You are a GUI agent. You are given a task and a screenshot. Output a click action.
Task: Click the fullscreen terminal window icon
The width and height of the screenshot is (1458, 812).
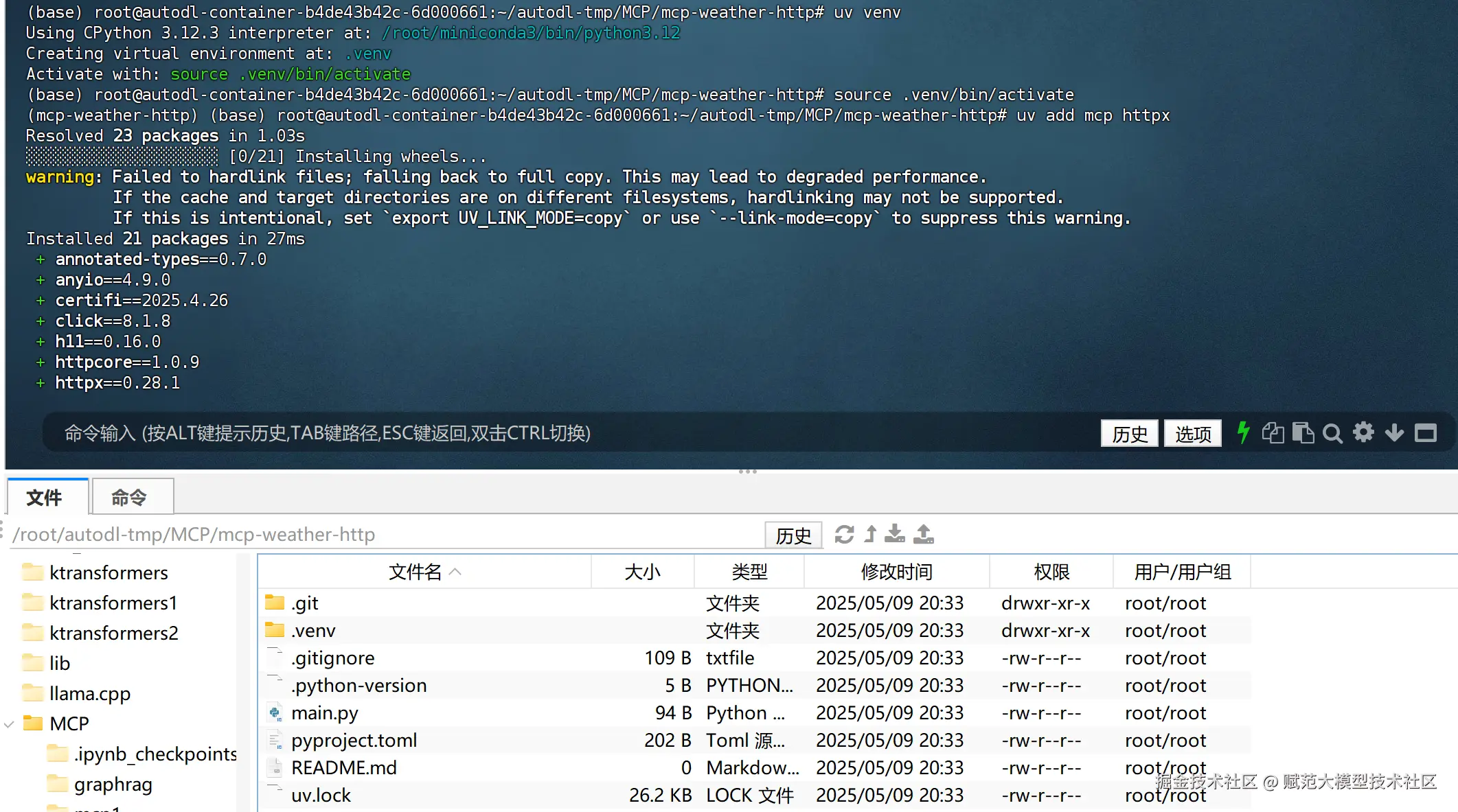click(1426, 433)
